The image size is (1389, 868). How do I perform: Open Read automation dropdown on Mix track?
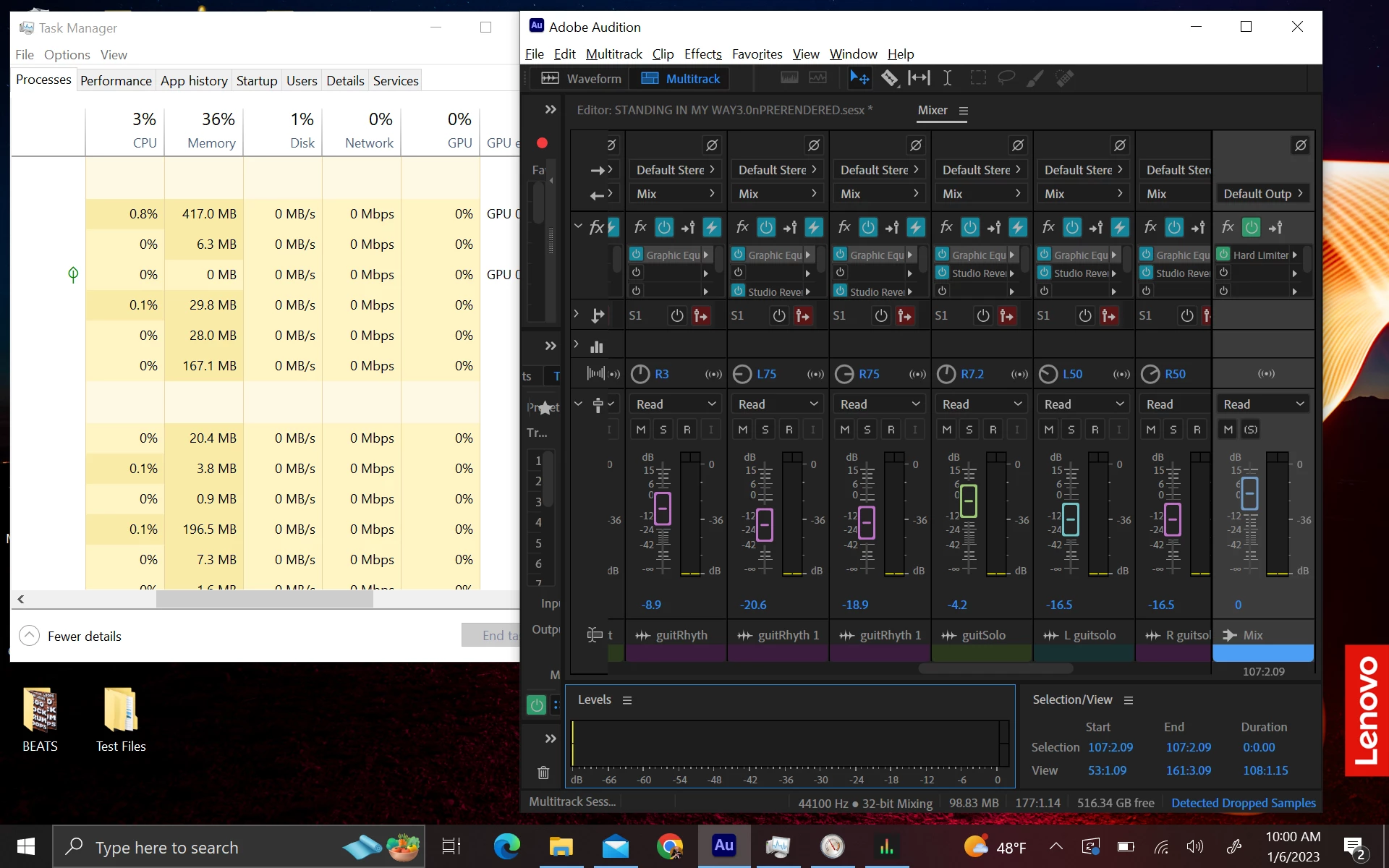click(1263, 404)
